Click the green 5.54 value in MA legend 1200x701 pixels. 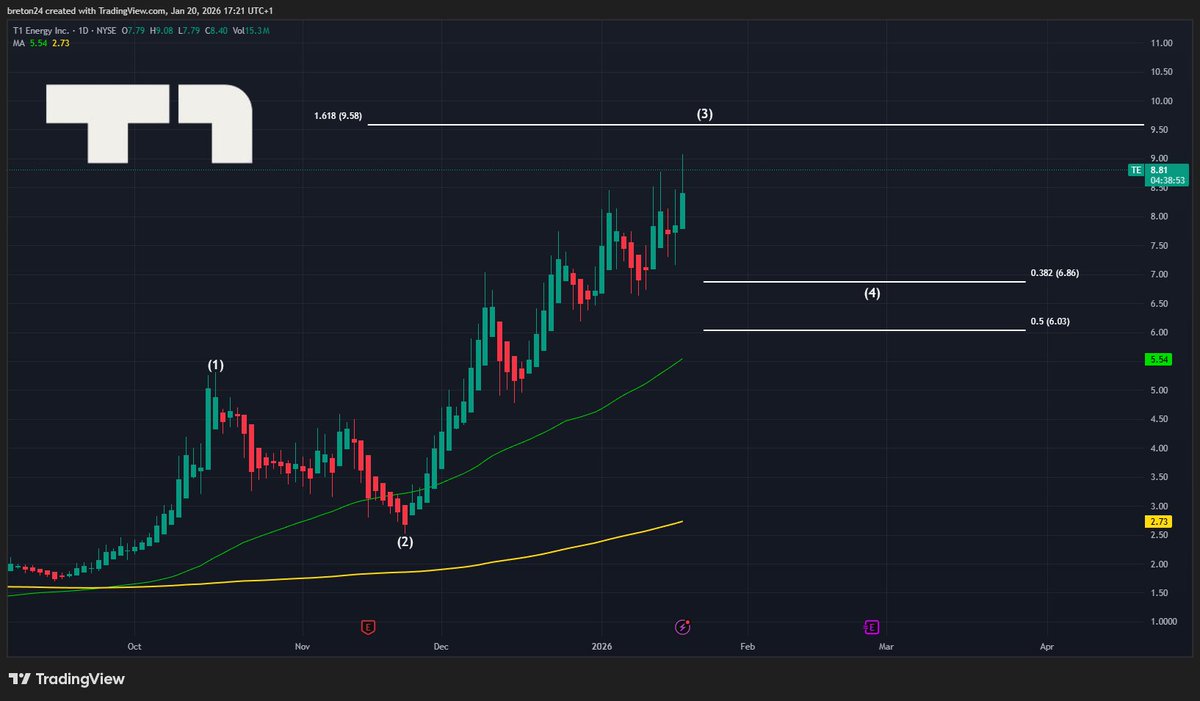pyautogui.click(x=37, y=45)
